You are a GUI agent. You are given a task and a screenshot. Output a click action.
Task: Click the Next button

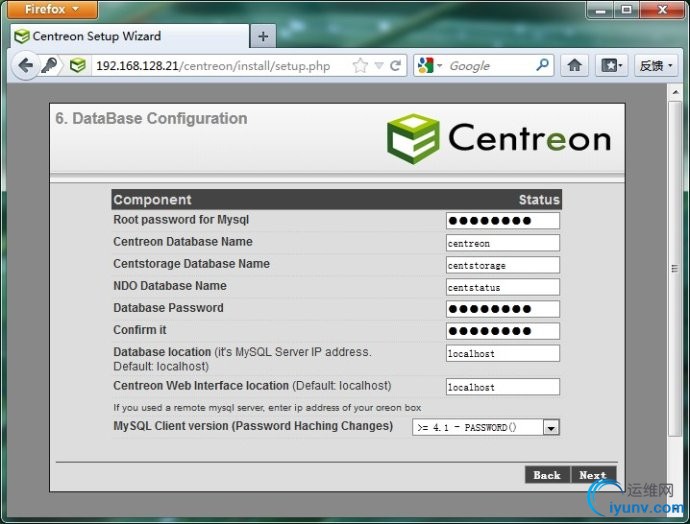[x=593, y=475]
